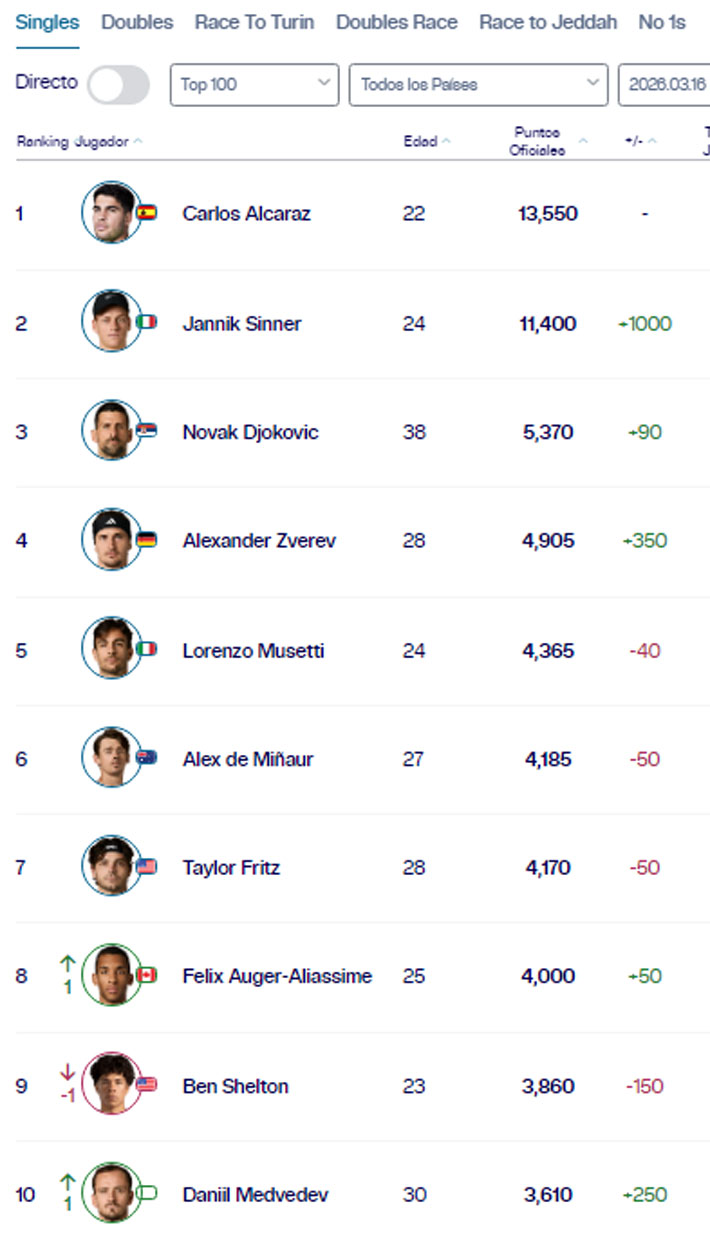Click the green up arrow at rank 8

pyautogui.click(x=68, y=963)
